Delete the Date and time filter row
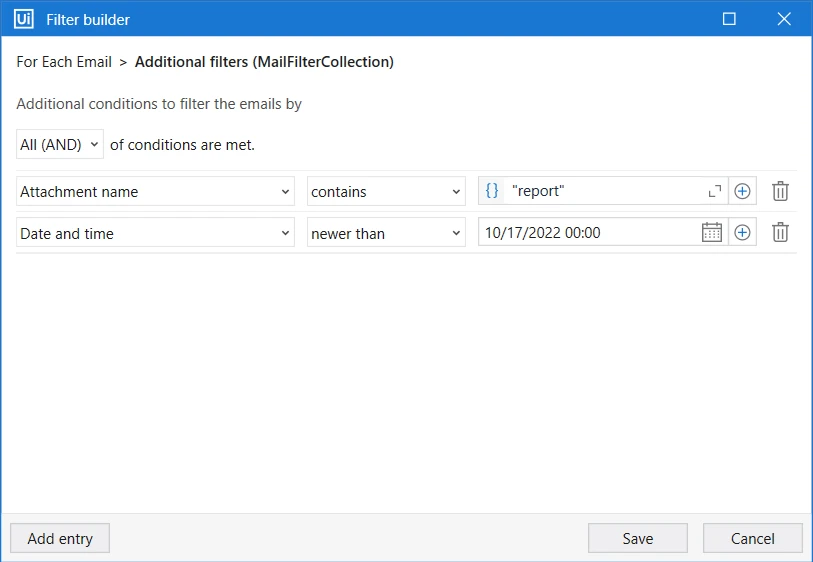This screenshot has width=813, height=562. click(x=780, y=232)
